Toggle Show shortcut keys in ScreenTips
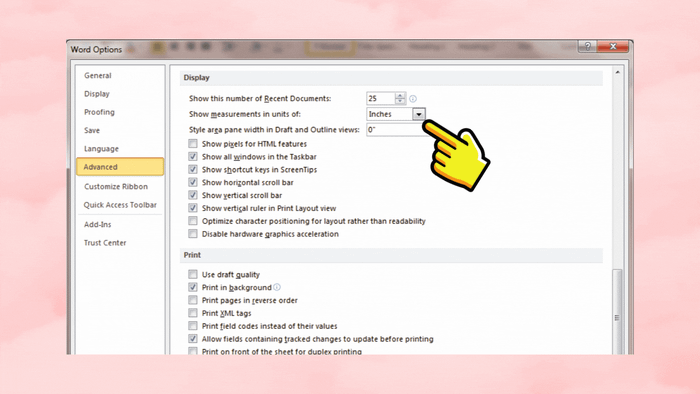The height and width of the screenshot is (394, 700). click(x=192, y=170)
